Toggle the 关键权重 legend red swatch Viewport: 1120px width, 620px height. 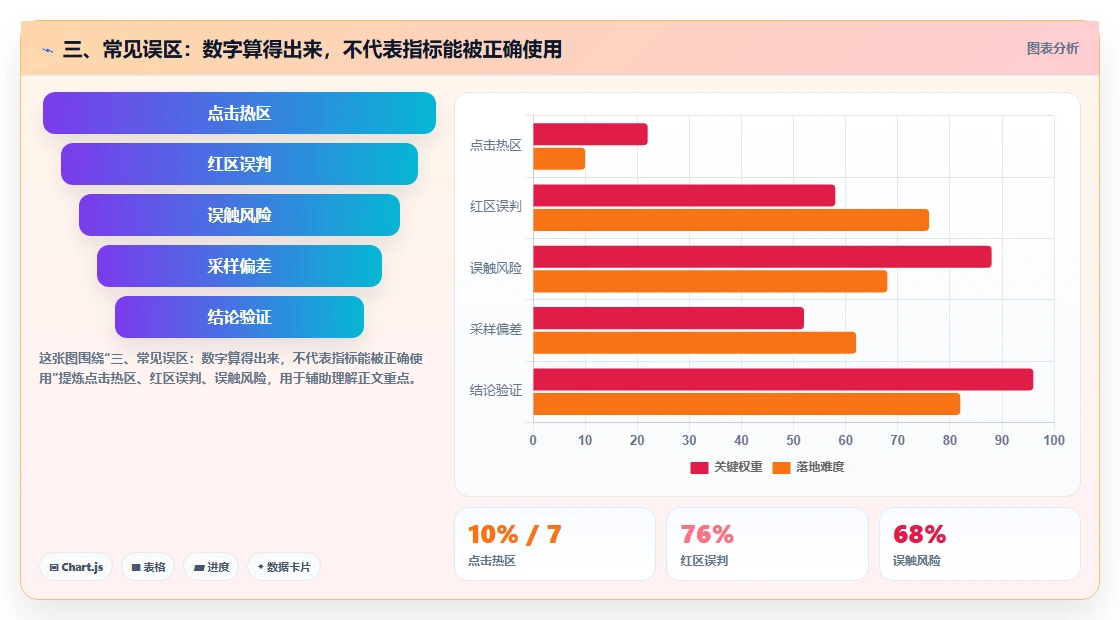[699, 467]
